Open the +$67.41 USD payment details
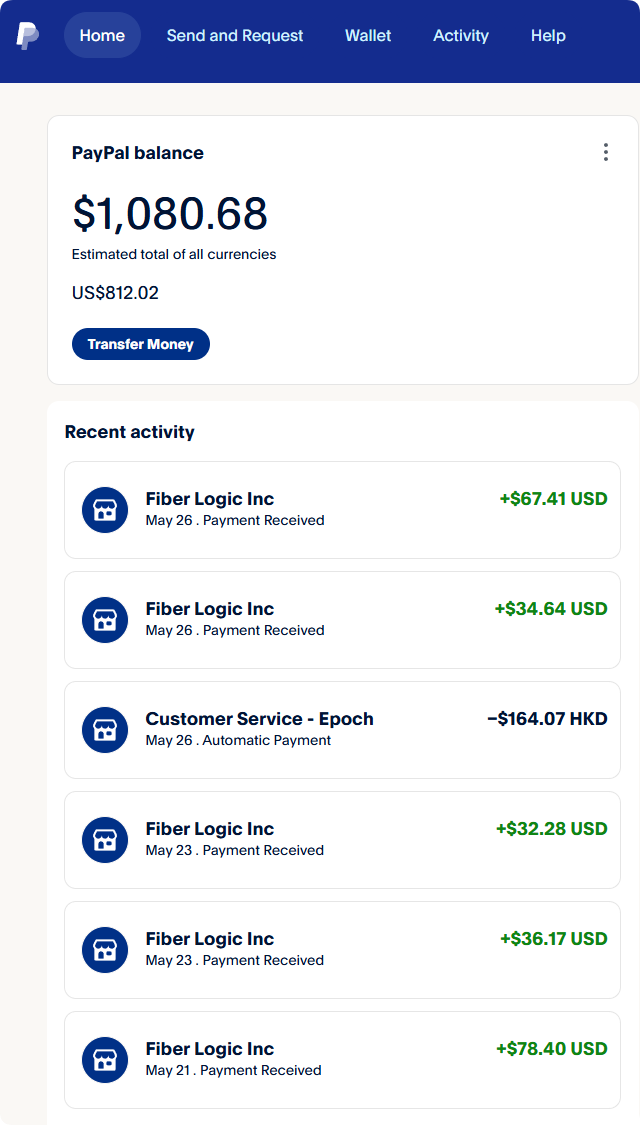Image resolution: width=640 pixels, height=1125 pixels. coord(342,509)
